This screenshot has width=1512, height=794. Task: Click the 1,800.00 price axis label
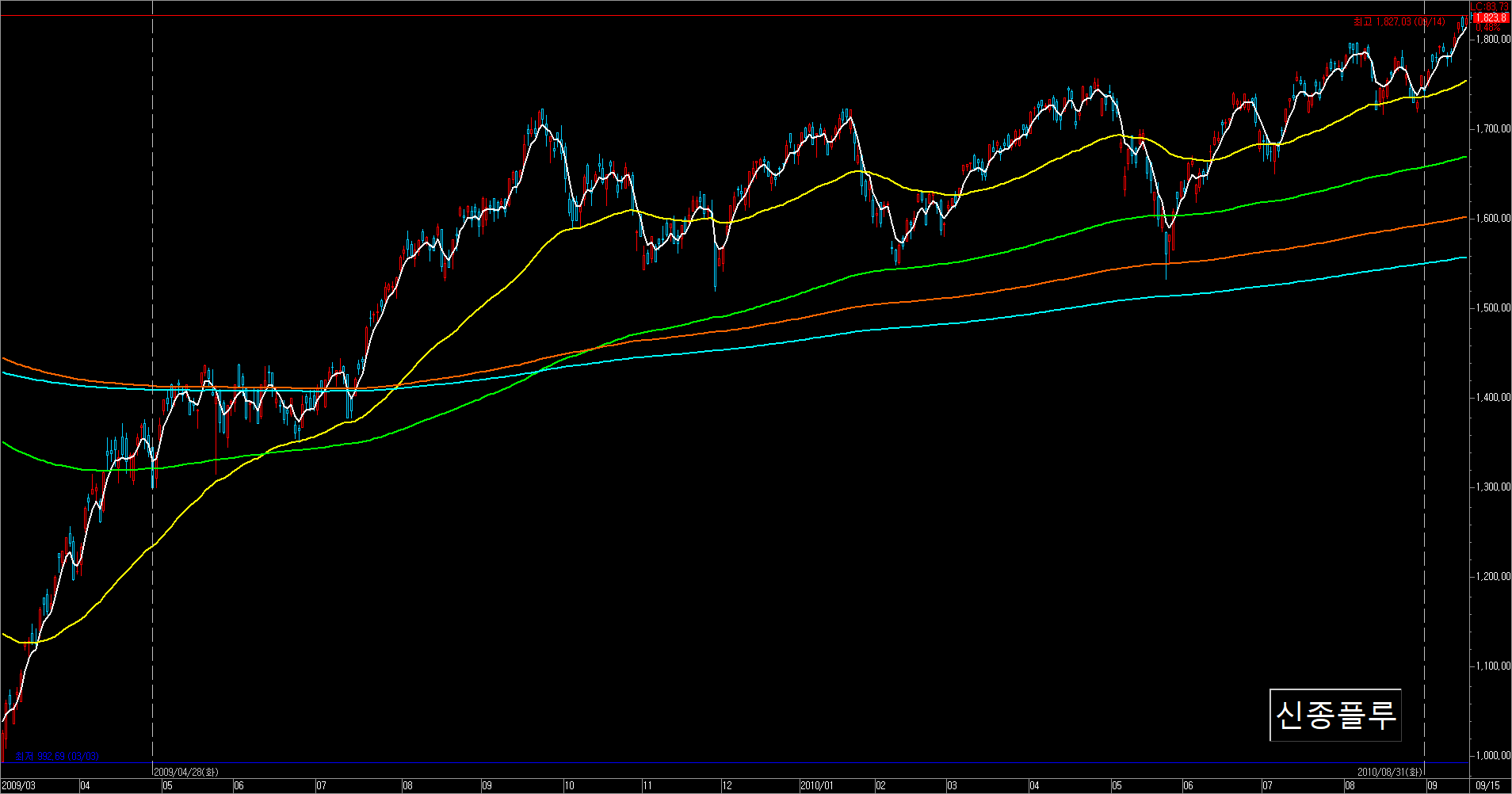[x=1493, y=39]
